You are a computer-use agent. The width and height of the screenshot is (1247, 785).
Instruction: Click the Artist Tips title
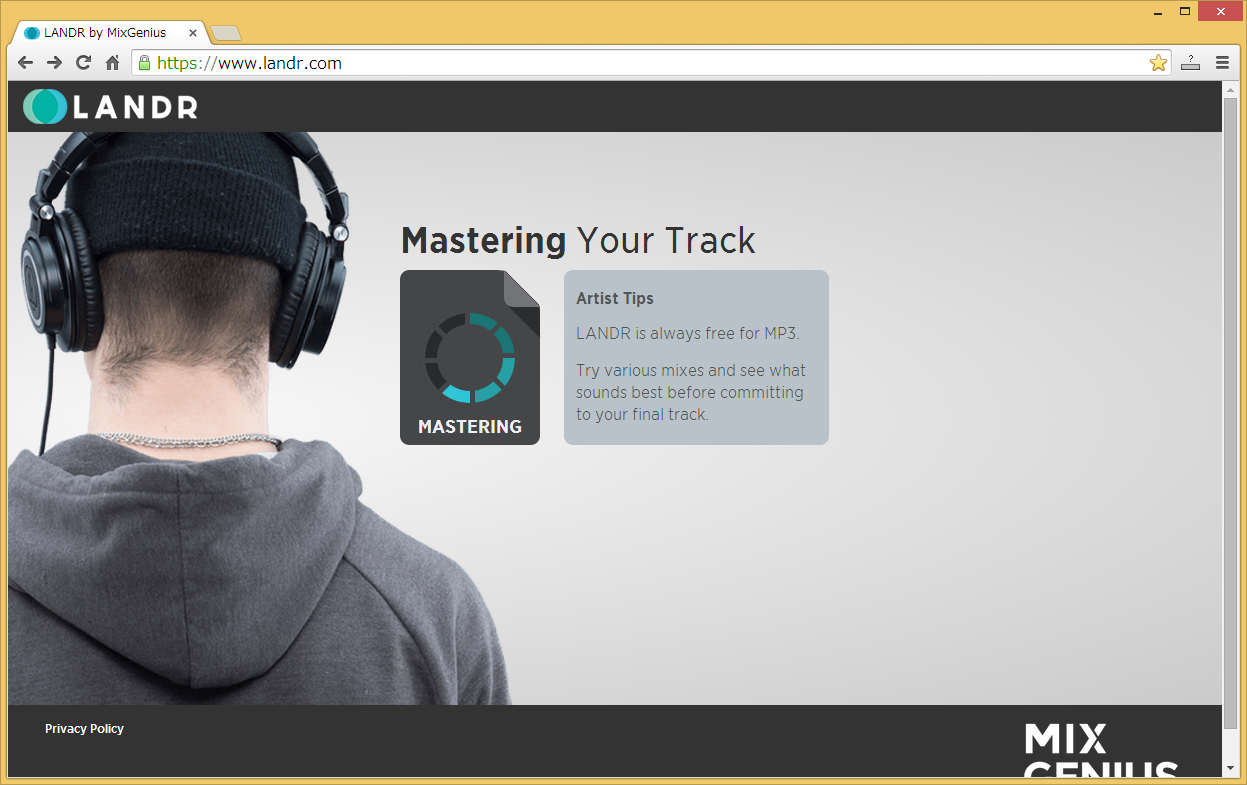(x=615, y=298)
